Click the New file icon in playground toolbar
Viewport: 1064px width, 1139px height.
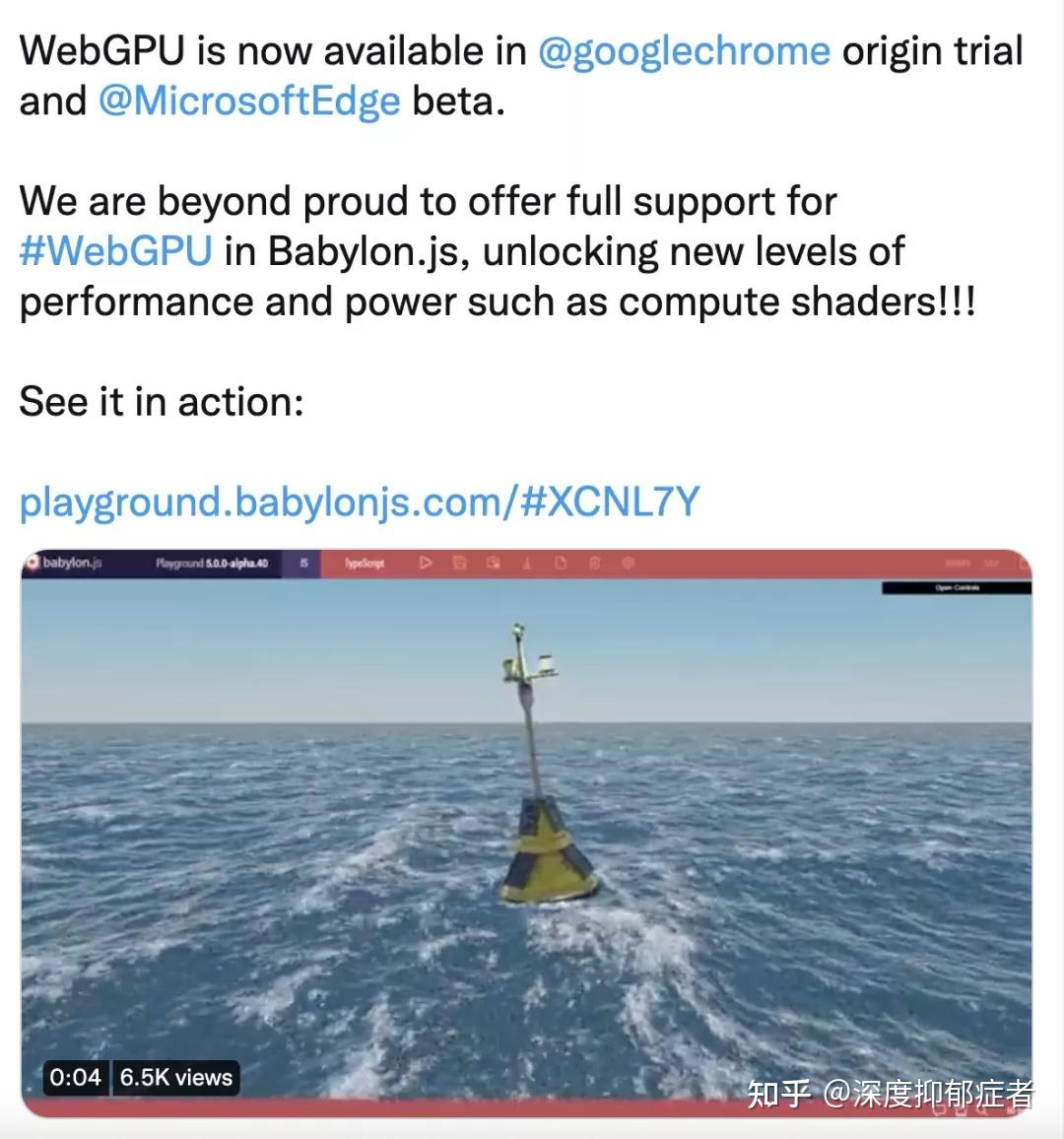tap(561, 563)
